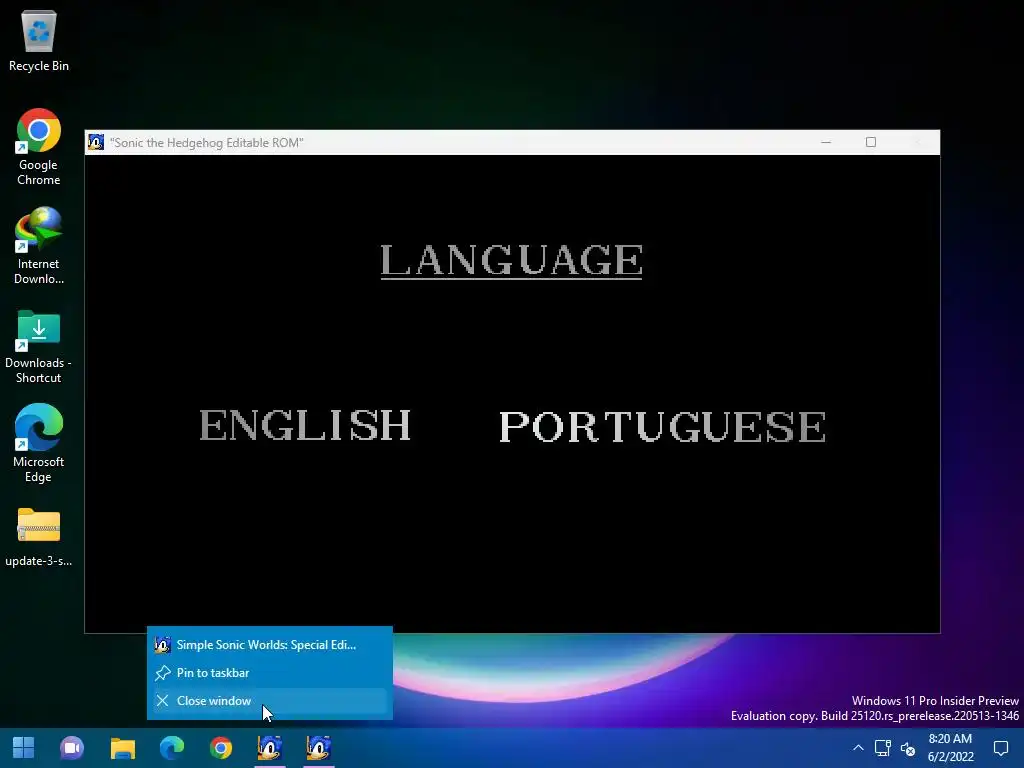Select Pin to taskbar entry
Viewport: 1024px width, 768px height.
(270, 673)
